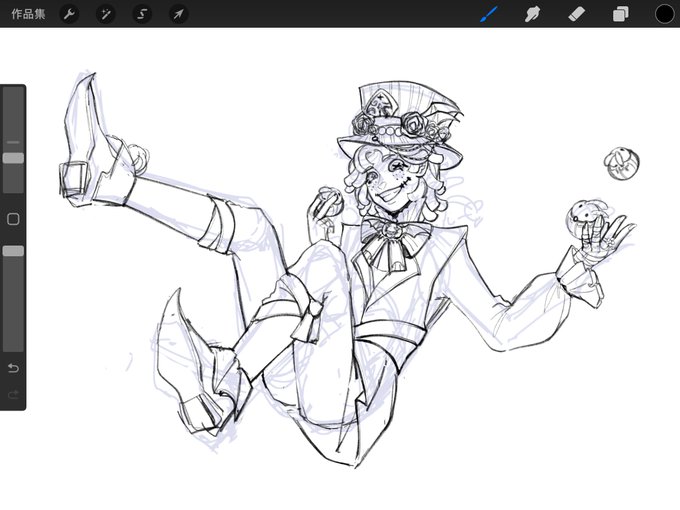
Task: Open the Layers panel
Action: (621, 14)
